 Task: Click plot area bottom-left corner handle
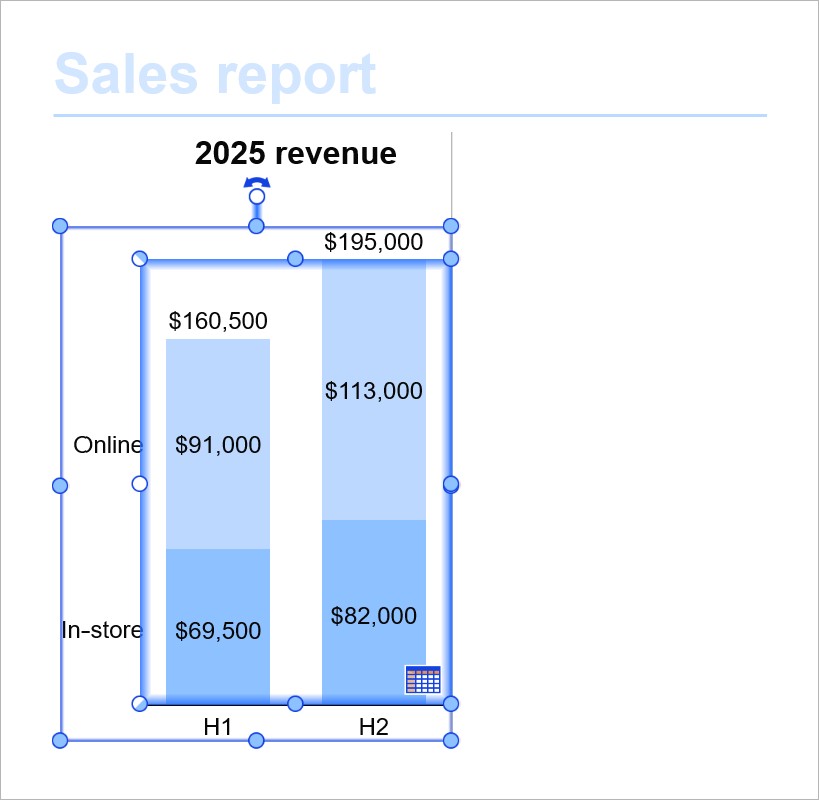click(140, 703)
